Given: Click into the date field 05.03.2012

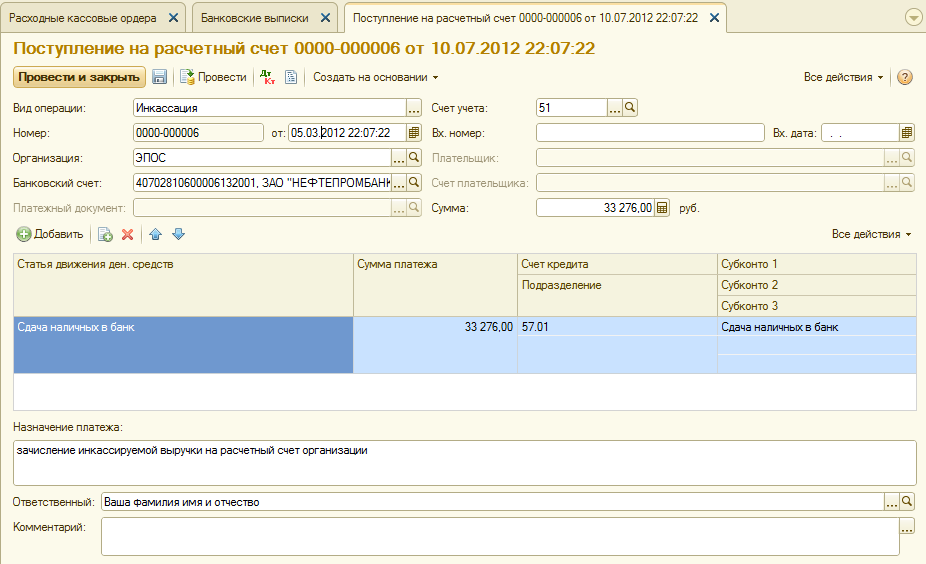Looking at the screenshot, I should click(x=347, y=133).
